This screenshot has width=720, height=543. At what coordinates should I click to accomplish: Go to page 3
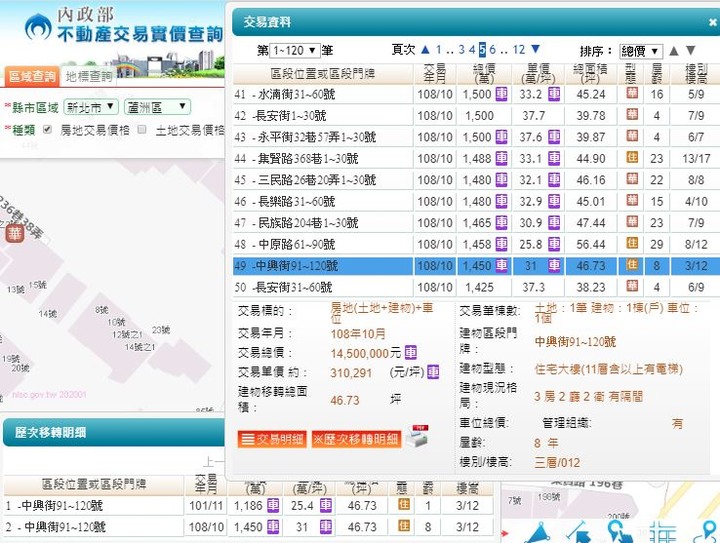click(461, 50)
